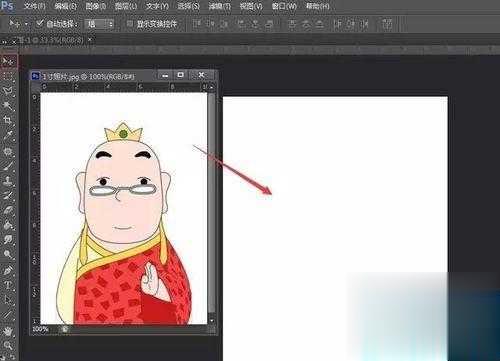This screenshot has height=361, width=500.
Task: Open the 滤镜(T) menu
Action: (220, 6)
